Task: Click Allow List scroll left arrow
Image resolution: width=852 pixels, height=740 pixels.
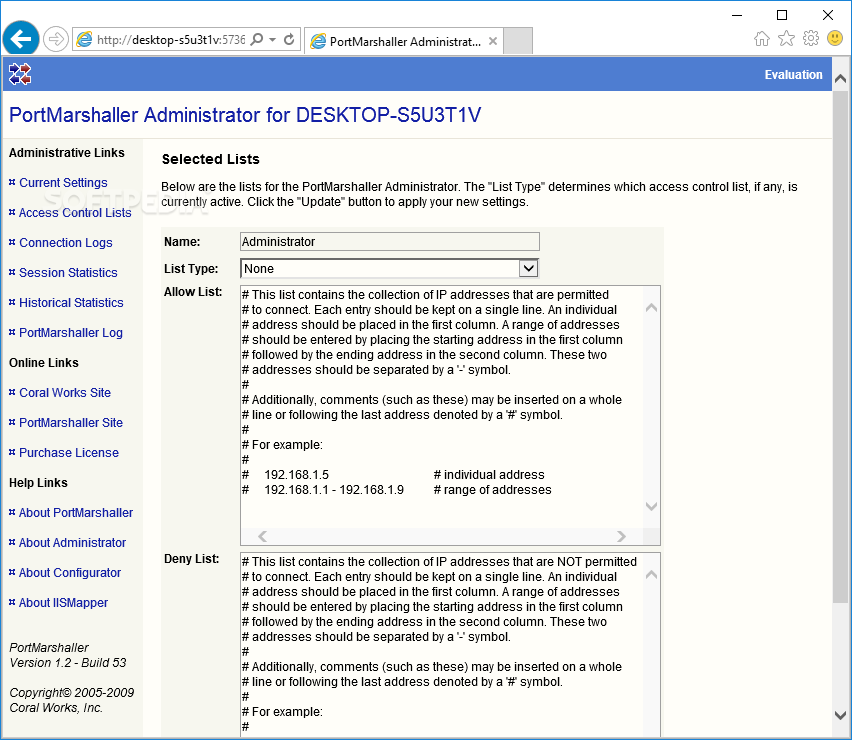Action: 262,537
